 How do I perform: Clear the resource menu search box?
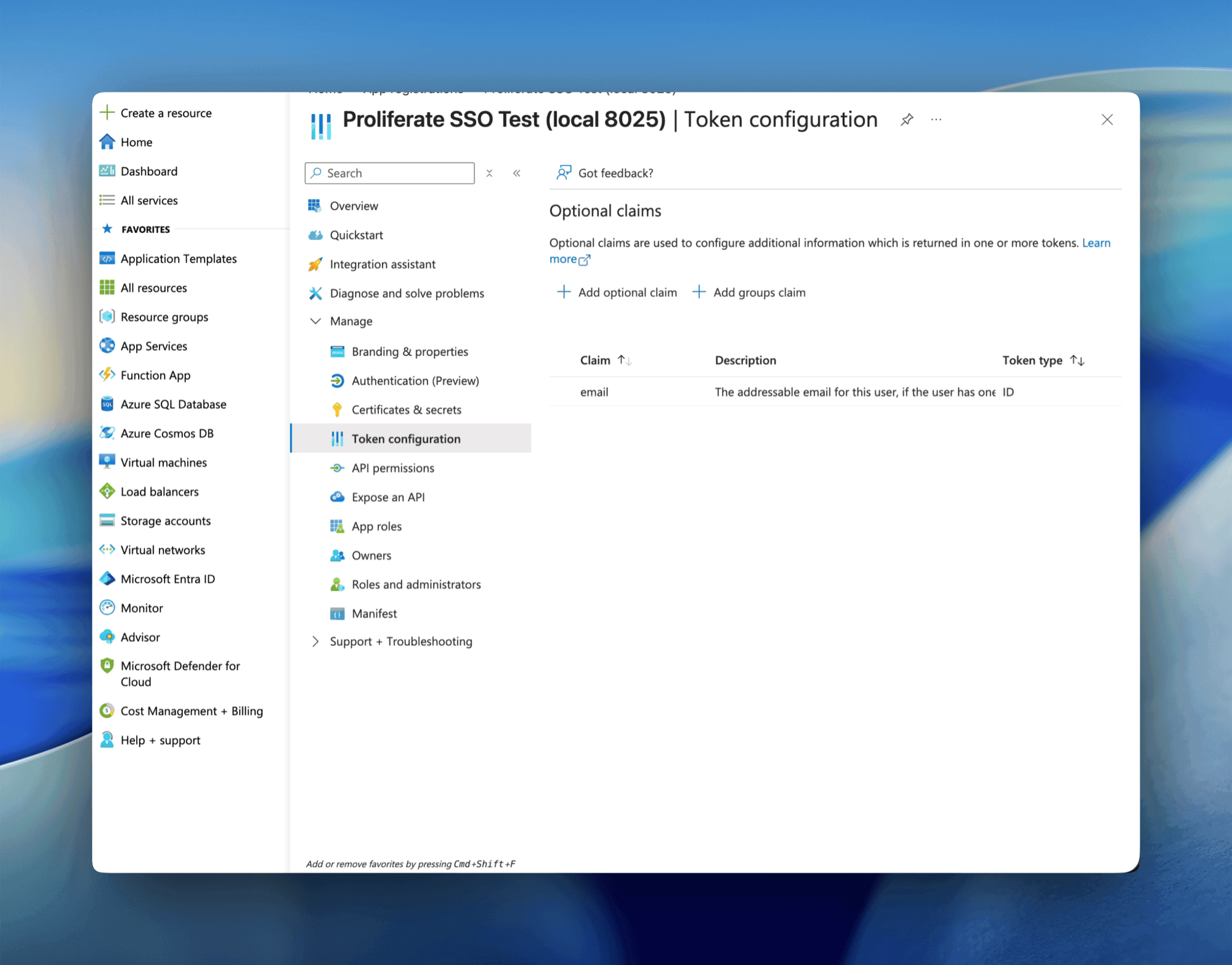(x=489, y=173)
